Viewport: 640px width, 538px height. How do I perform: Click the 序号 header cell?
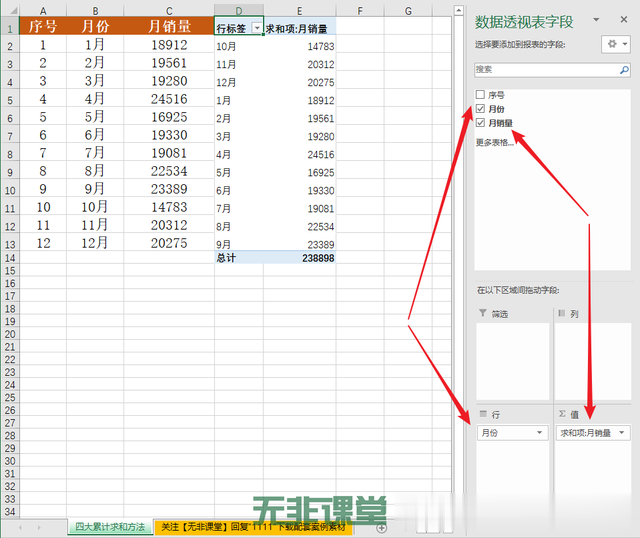pos(43,26)
